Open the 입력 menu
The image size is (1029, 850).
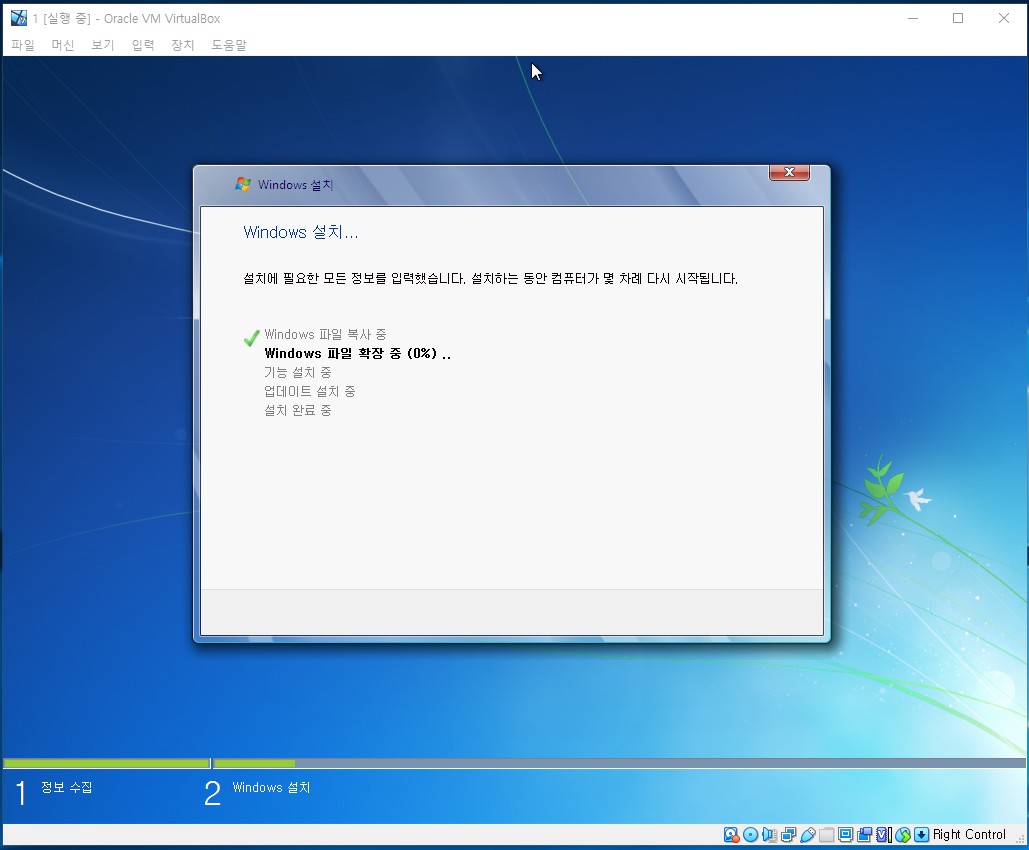(x=142, y=45)
